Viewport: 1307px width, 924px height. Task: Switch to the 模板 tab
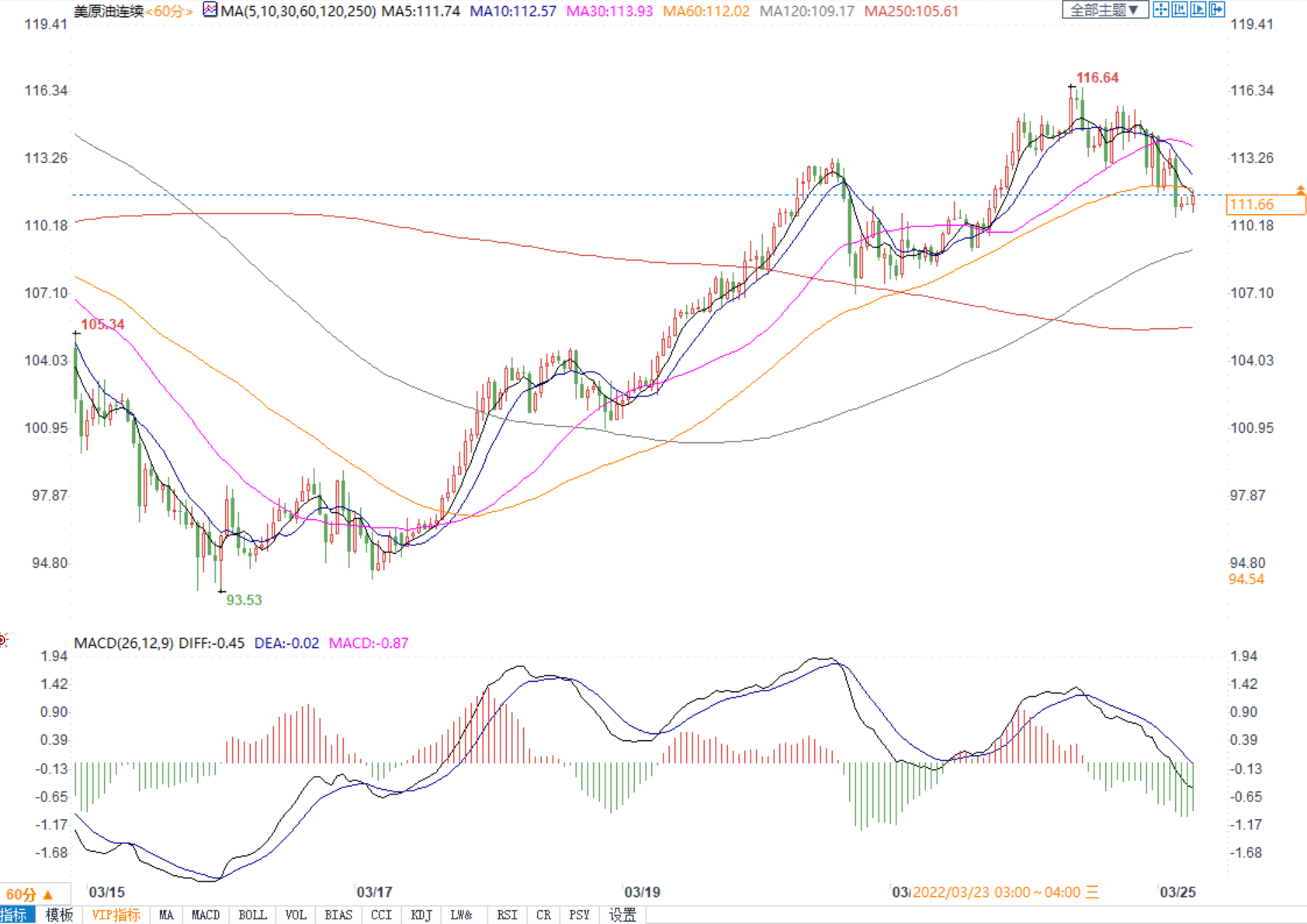pyautogui.click(x=59, y=915)
